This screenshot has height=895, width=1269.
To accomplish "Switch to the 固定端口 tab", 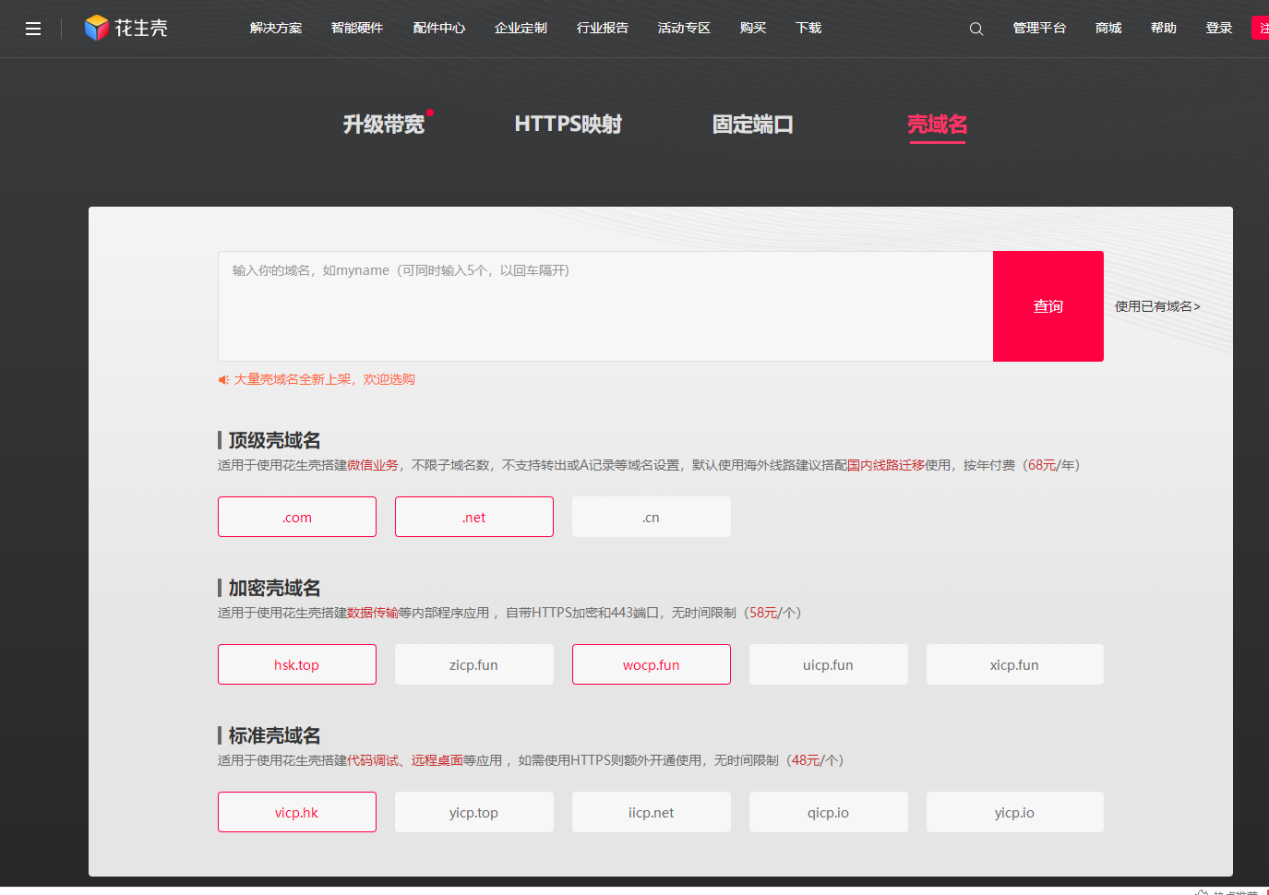I will (753, 124).
